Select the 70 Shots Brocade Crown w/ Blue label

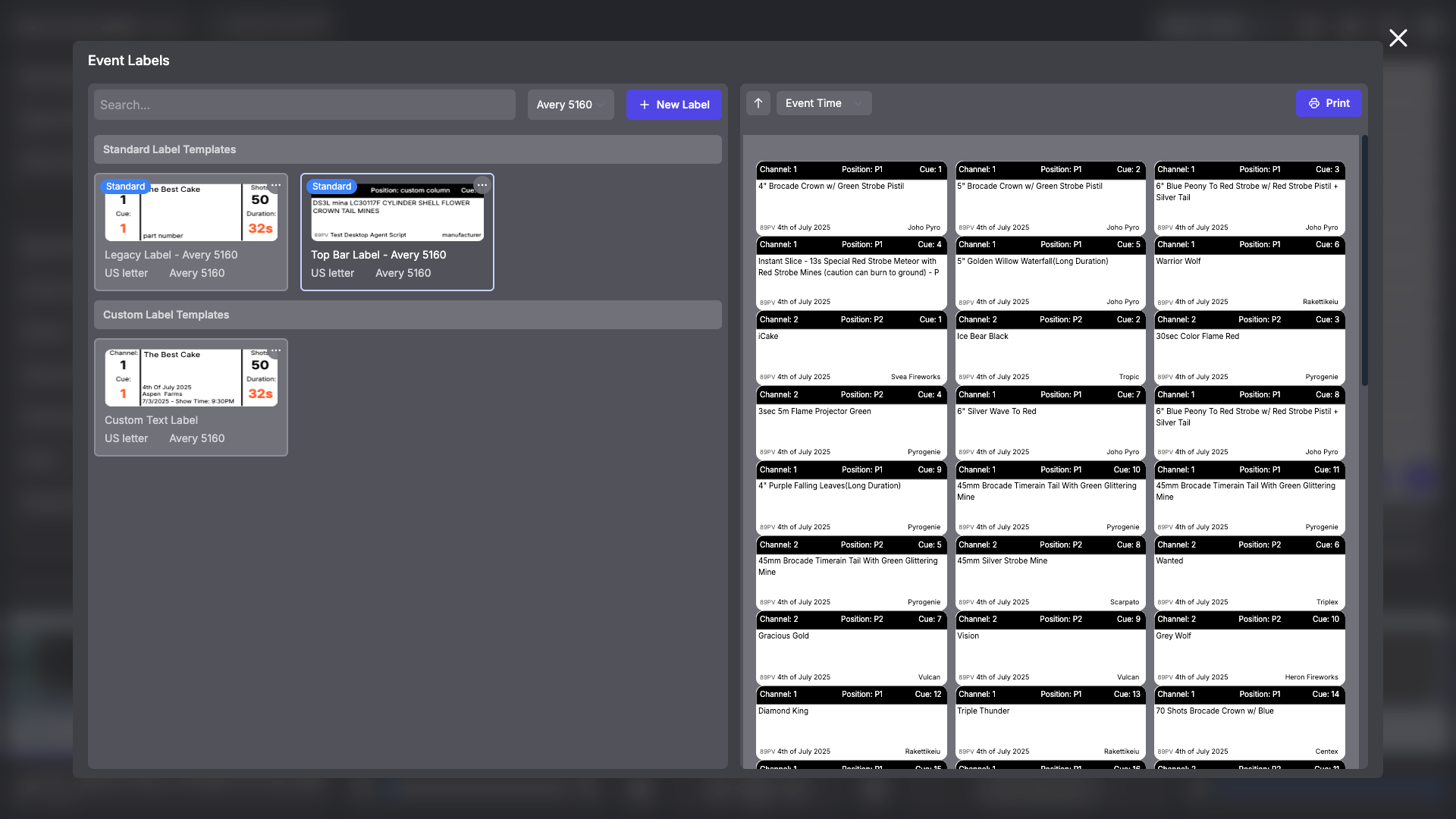click(1249, 723)
